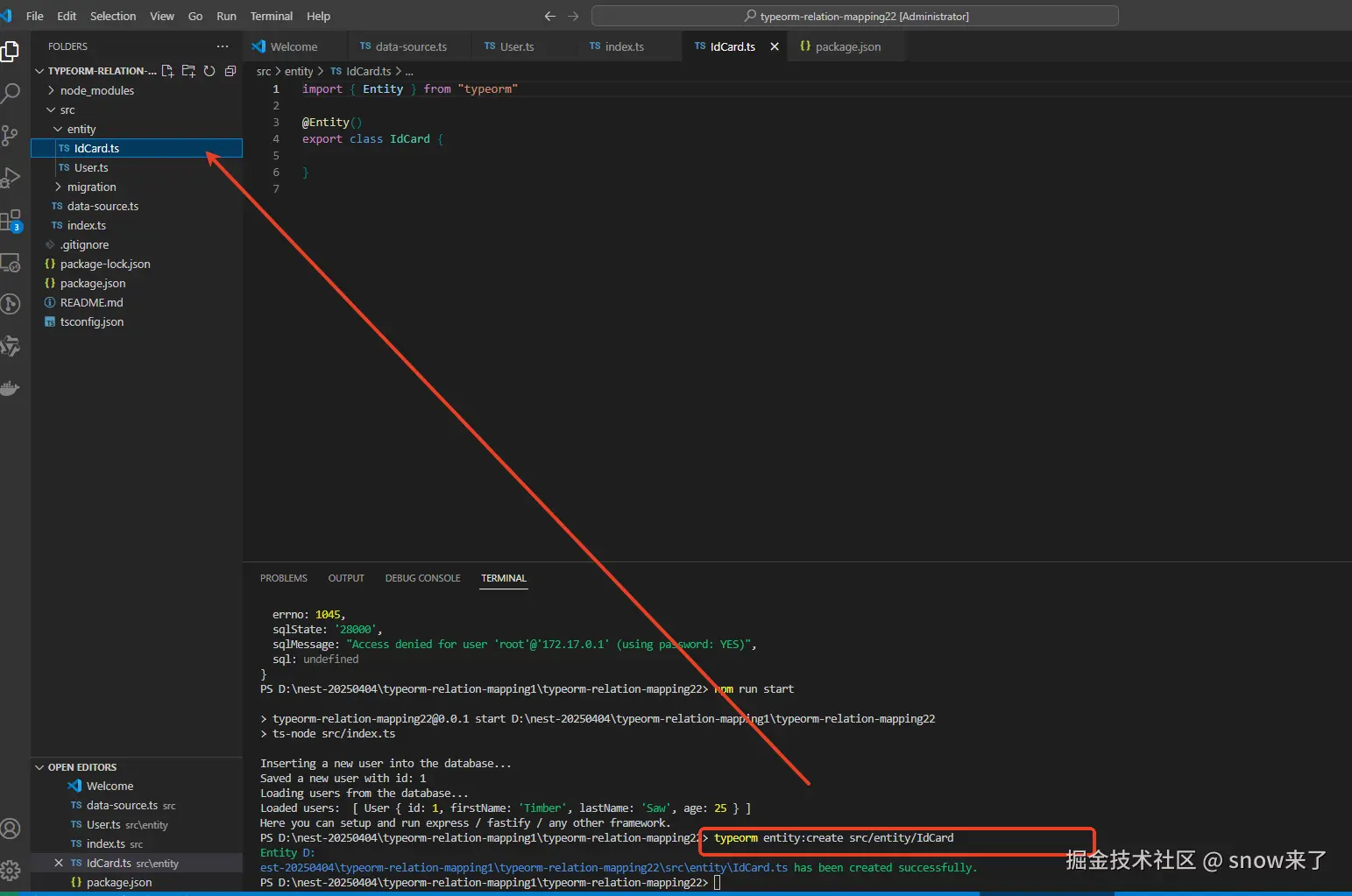The image size is (1352, 896).
Task: Refresh the explorer folder tree
Action: (x=209, y=71)
